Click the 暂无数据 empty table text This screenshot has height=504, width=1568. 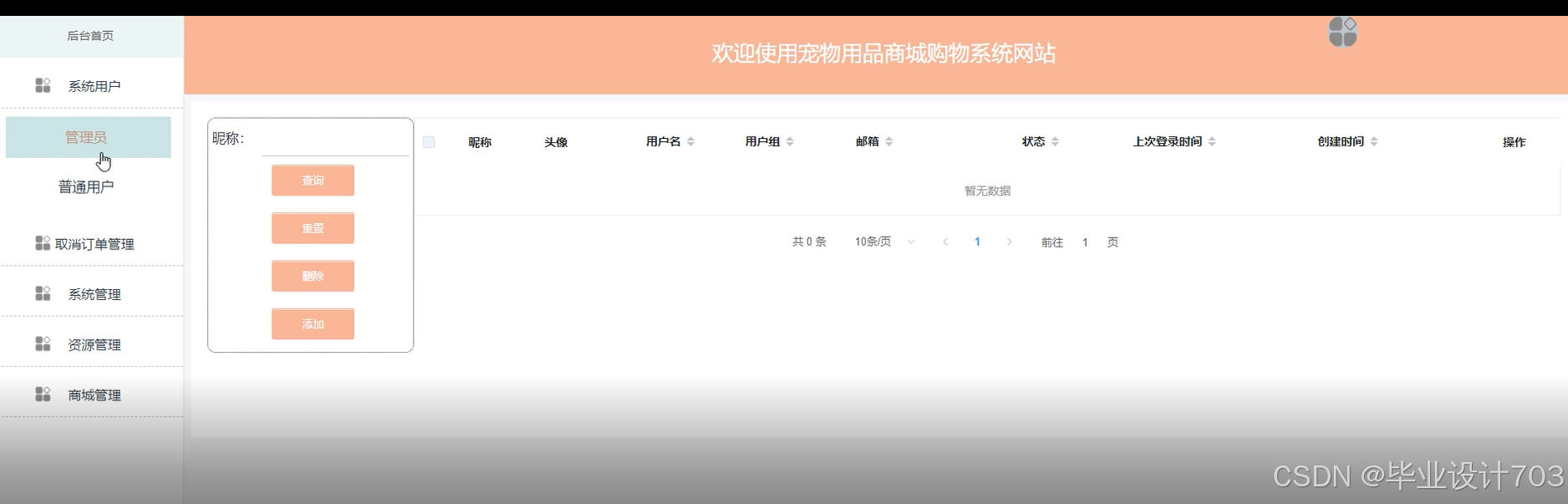coord(987,191)
